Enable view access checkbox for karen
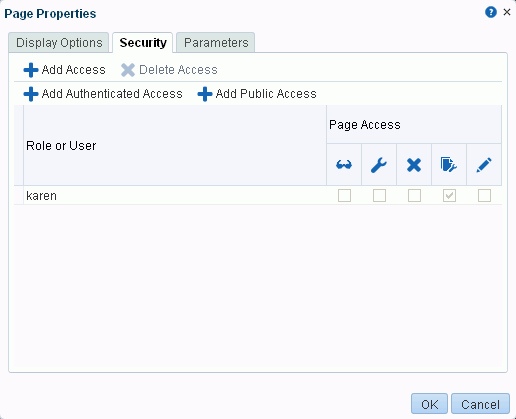The height and width of the screenshot is (419, 516). tap(344, 196)
